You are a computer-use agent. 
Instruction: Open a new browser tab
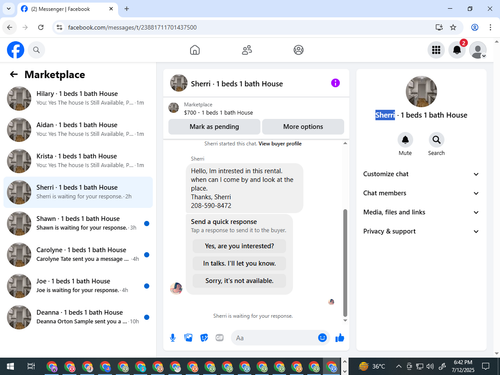(x=127, y=9)
